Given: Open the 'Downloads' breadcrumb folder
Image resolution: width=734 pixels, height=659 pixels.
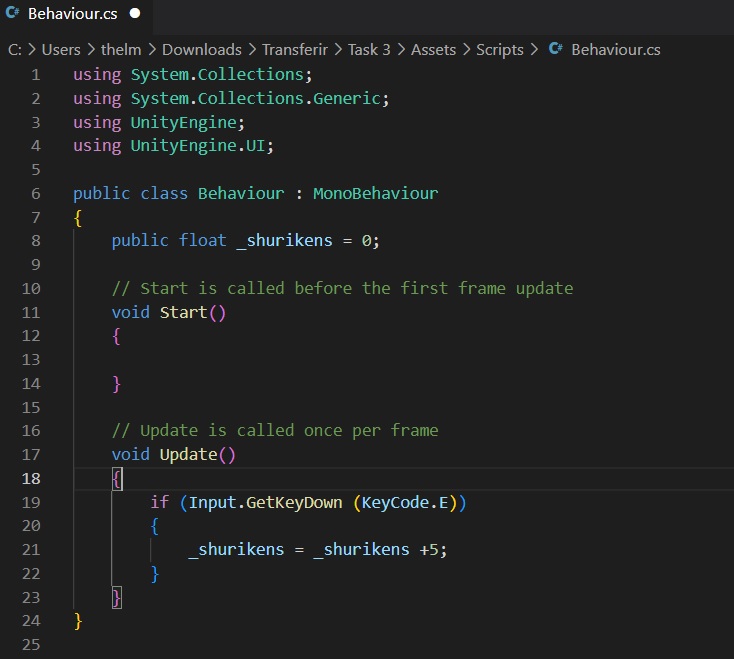Looking at the screenshot, I should (202, 50).
